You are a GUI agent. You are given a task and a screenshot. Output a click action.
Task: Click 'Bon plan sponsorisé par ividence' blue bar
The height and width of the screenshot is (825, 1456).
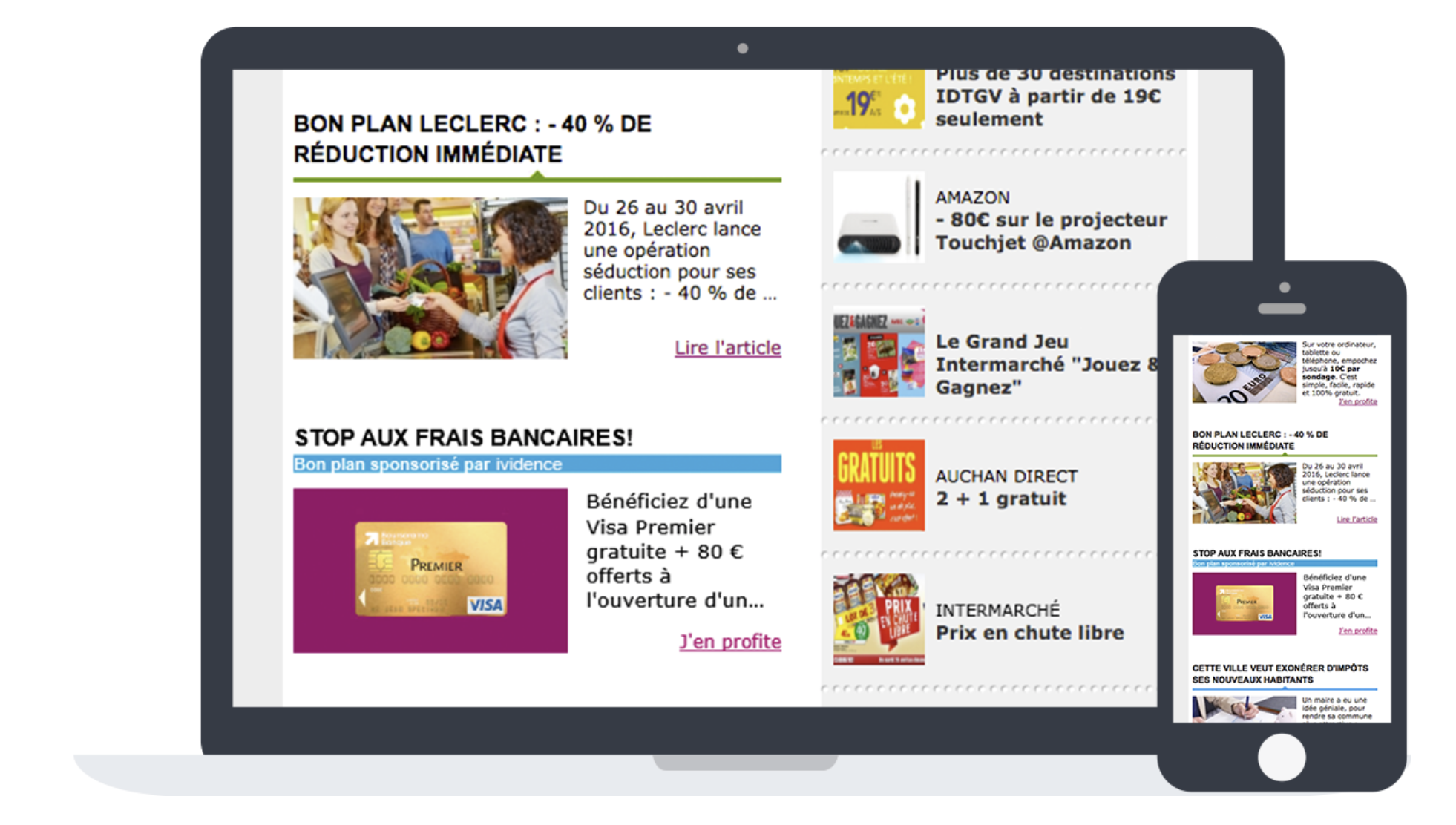click(537, 464)
